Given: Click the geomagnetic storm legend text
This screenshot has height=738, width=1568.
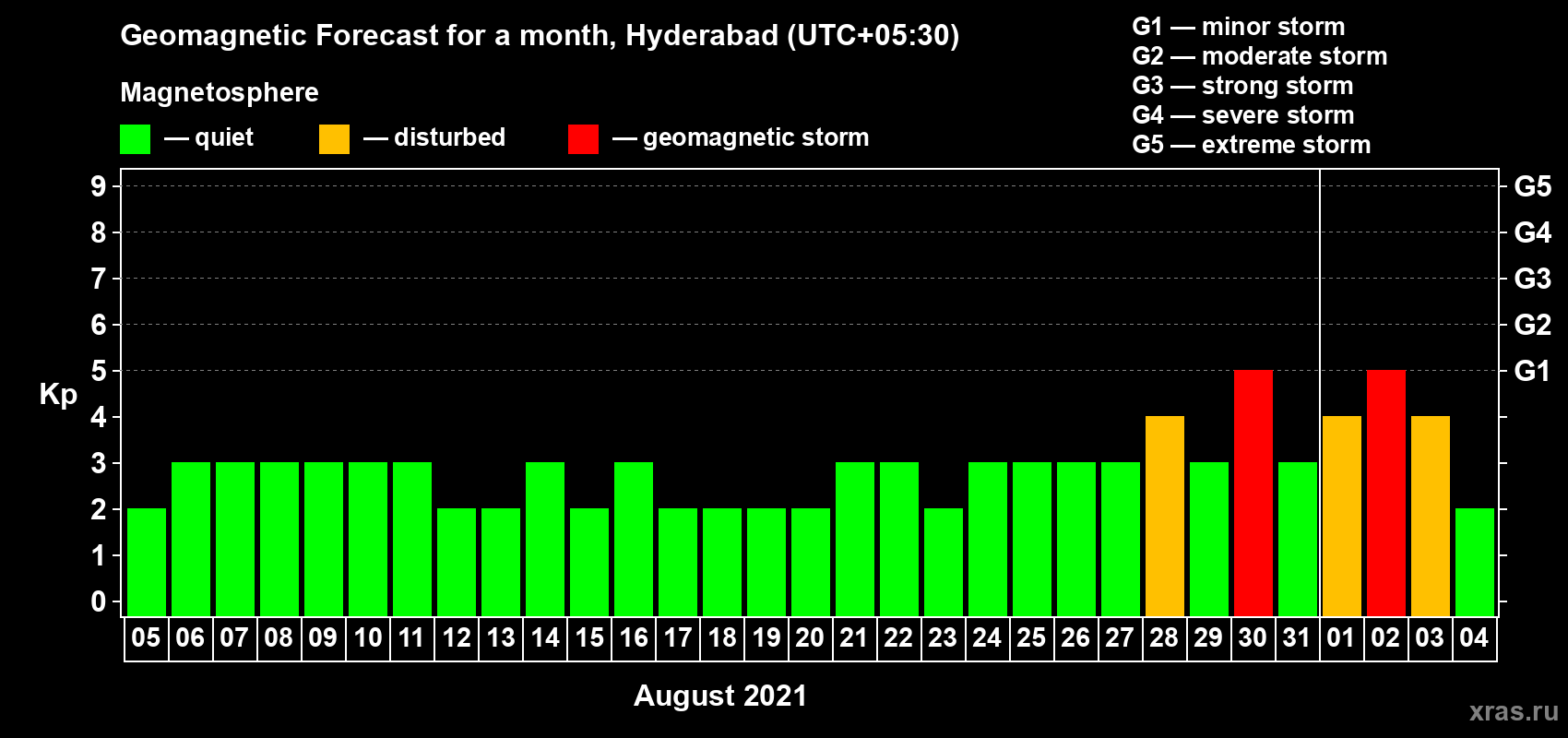Looking at the screenshot, I should (x=756, y=137).
